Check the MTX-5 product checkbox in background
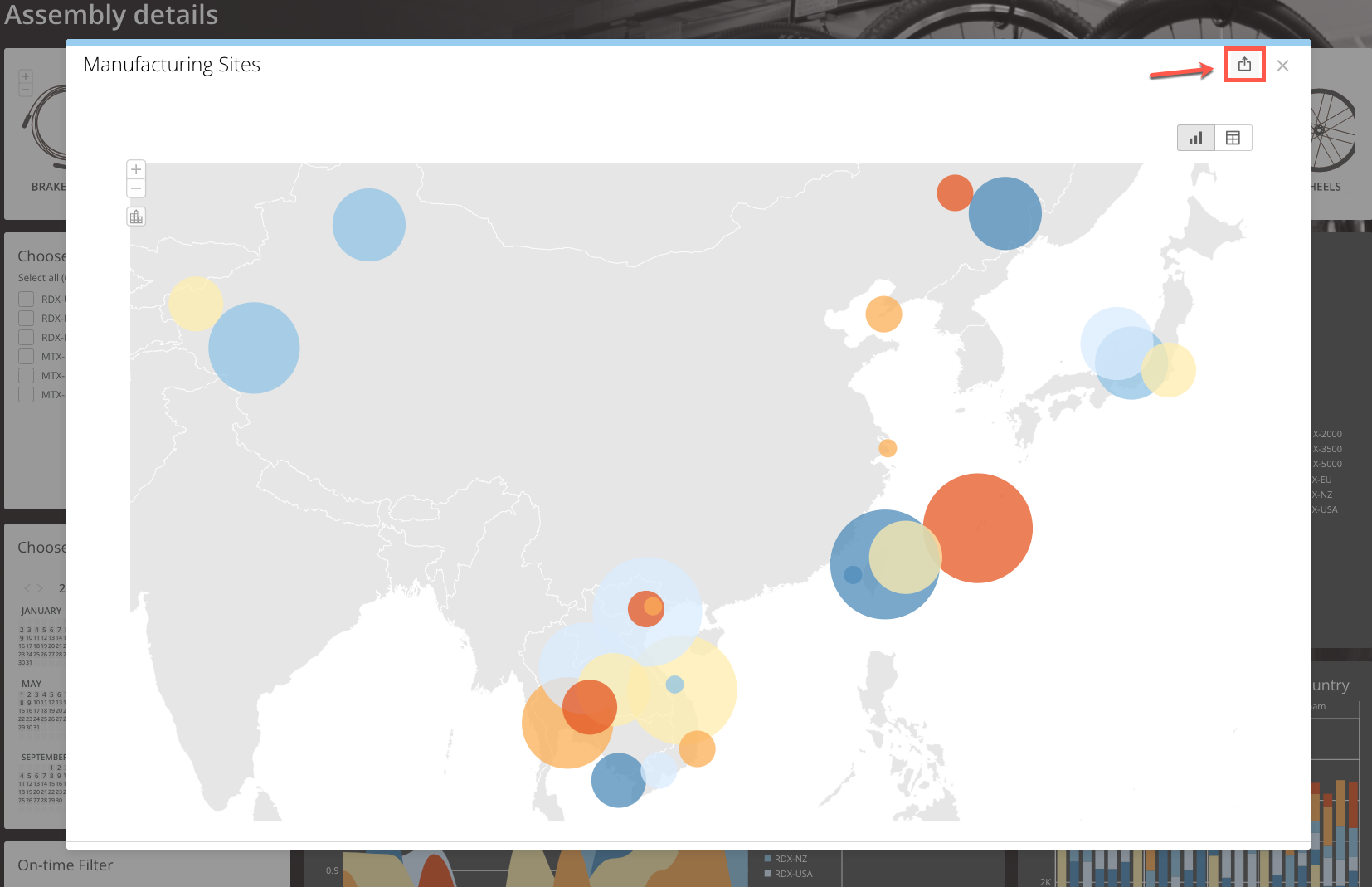1372x887 pixels. pyautogui.click(x=27, y=357)
